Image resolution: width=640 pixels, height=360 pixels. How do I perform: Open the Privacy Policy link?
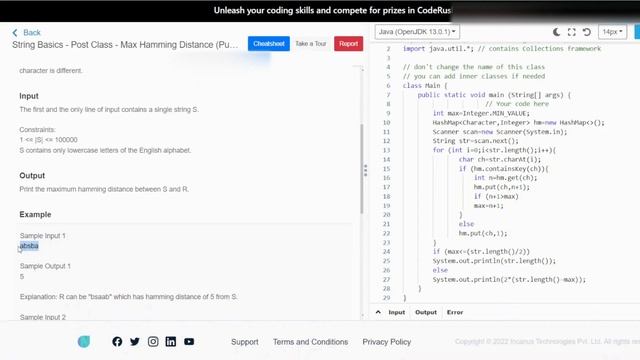coord(387,342)
